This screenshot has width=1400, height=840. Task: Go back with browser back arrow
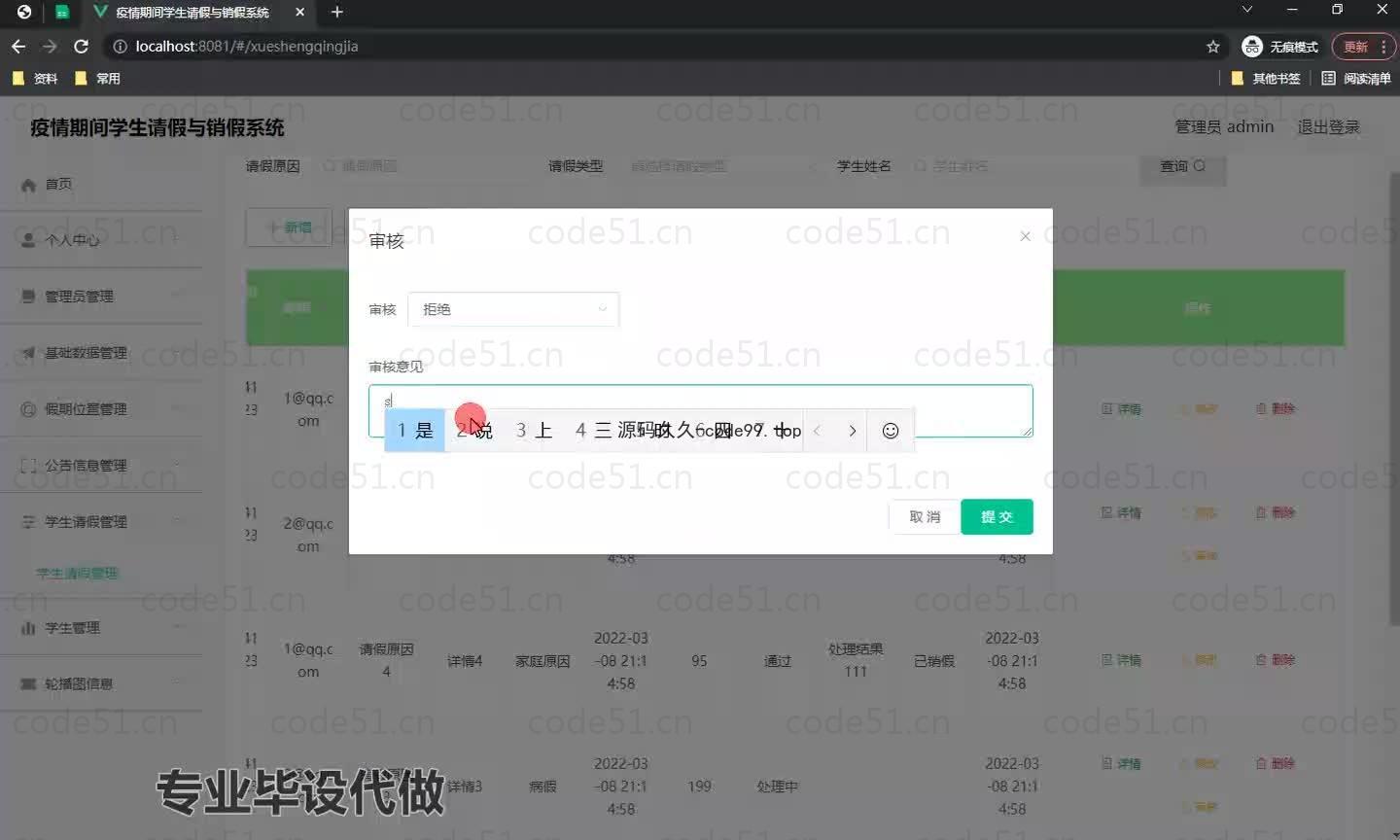pos(18,46)
